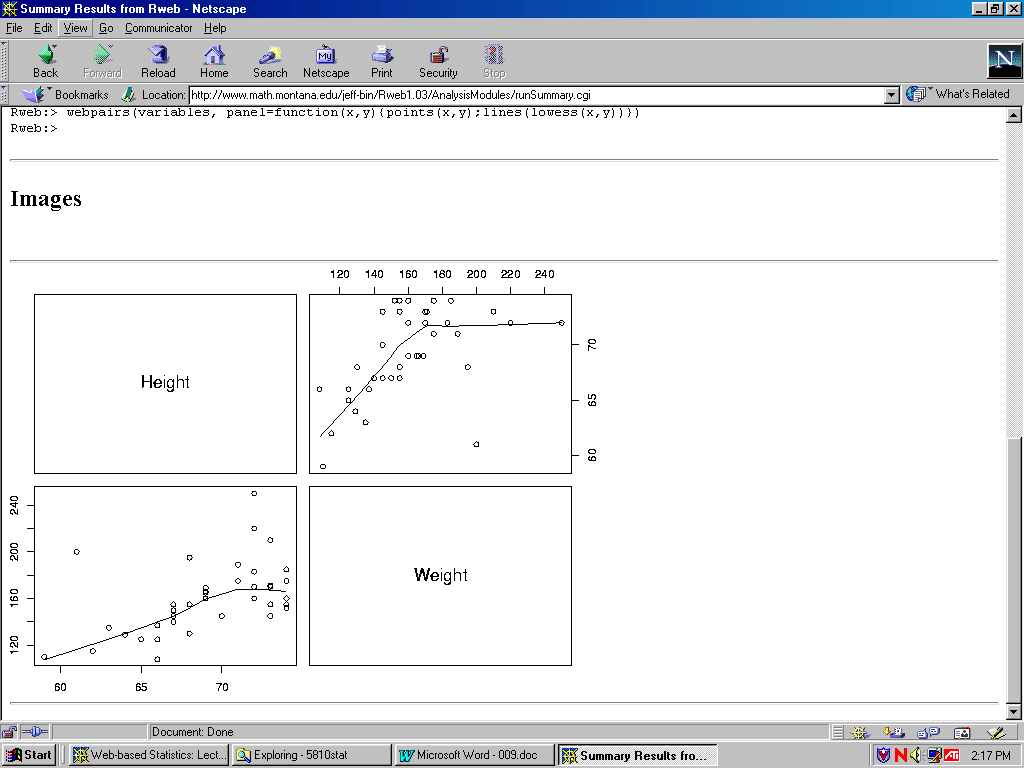1024x768 pixels.
Task: Click in the Location URL field
Action: (x=535, y=95)
